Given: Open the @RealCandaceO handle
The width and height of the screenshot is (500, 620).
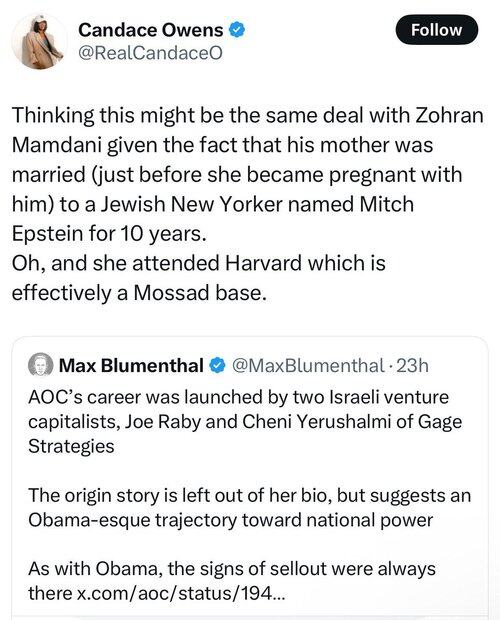Looking at the screenshot, I should click(151, 53).
